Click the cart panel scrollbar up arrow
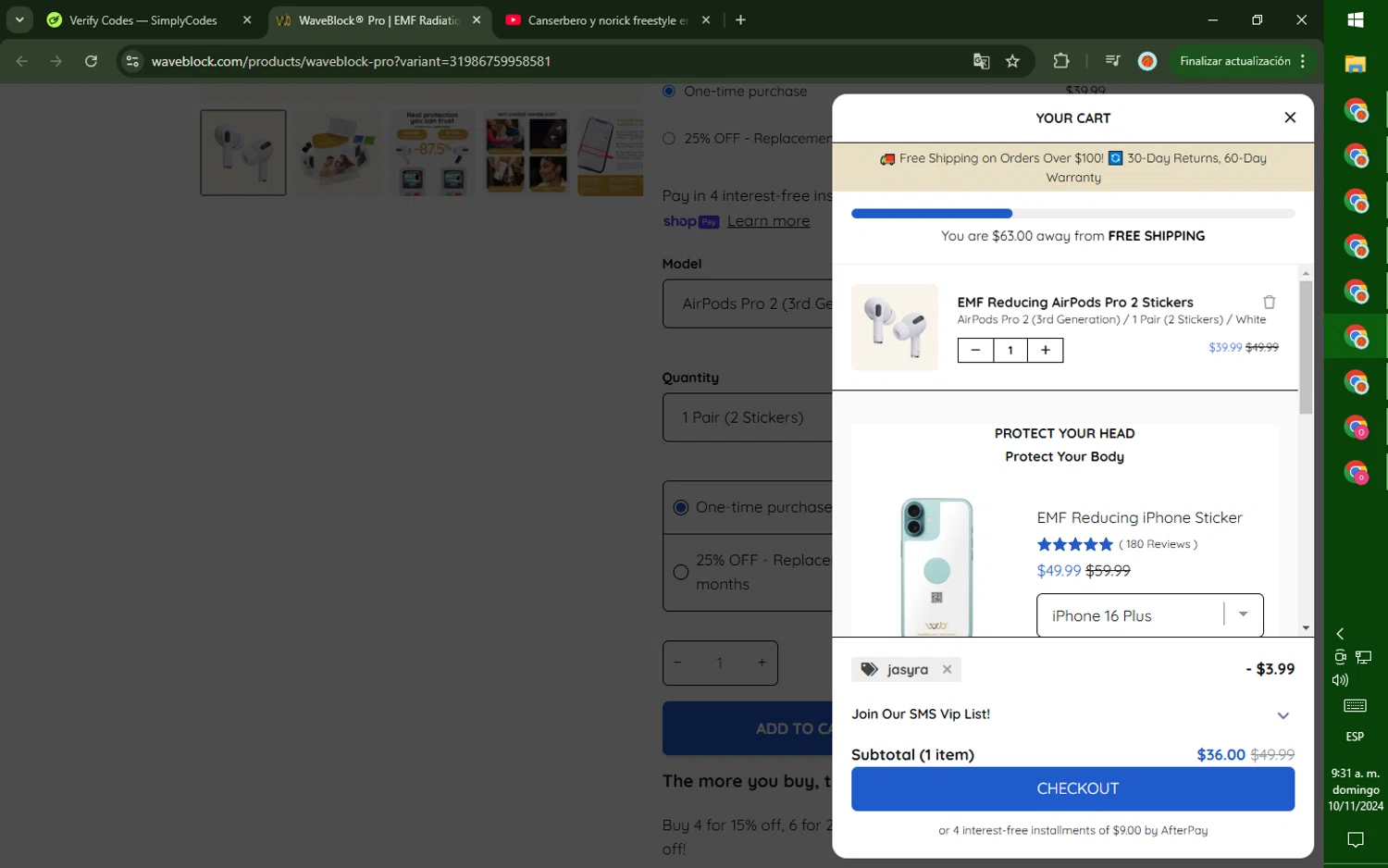This screenshot has height=868, width=1388. [x=1306, y=273]
